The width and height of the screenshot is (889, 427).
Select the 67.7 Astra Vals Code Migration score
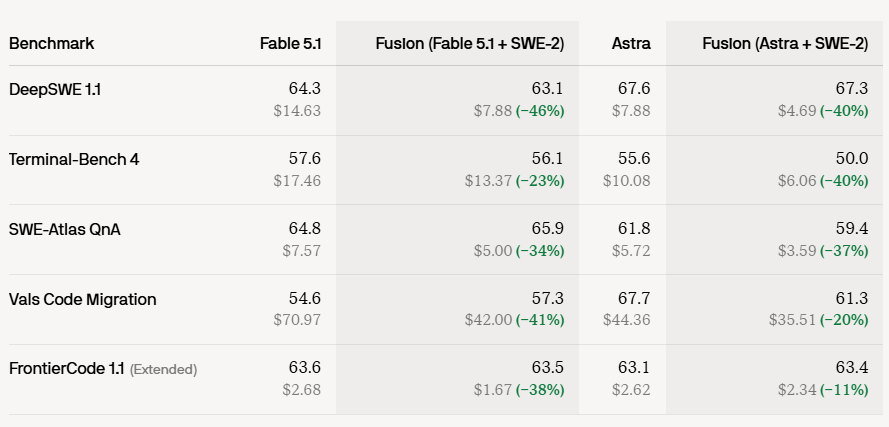tap(634, 298)
